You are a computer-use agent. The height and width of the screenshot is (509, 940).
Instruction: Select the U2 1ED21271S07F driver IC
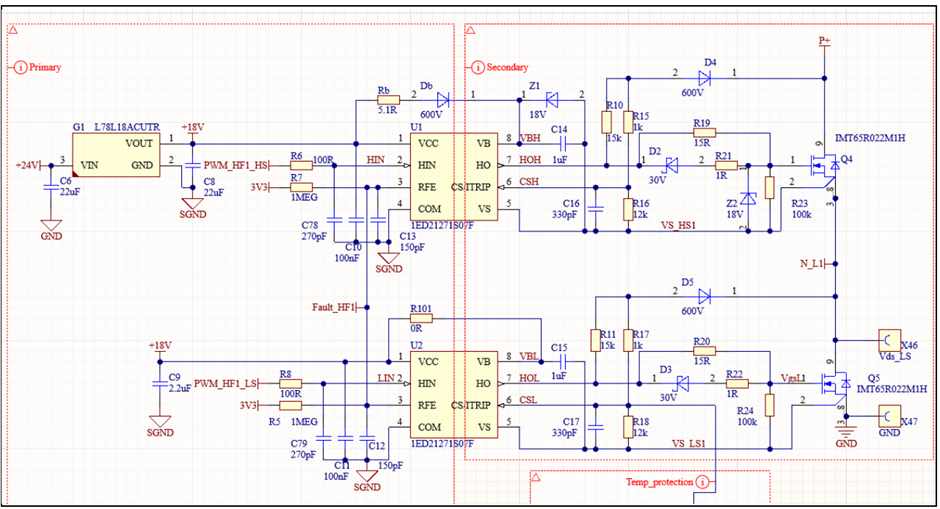click(x=453, y=394)
